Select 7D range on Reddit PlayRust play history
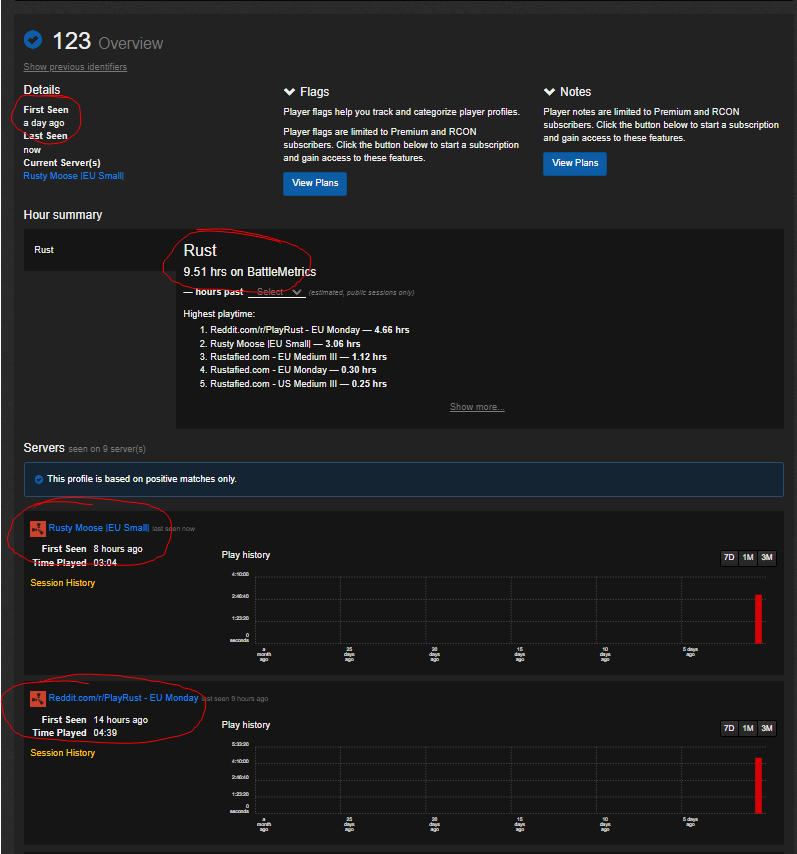The height and width of the screenshot is (854, 797). coord(729,728)
